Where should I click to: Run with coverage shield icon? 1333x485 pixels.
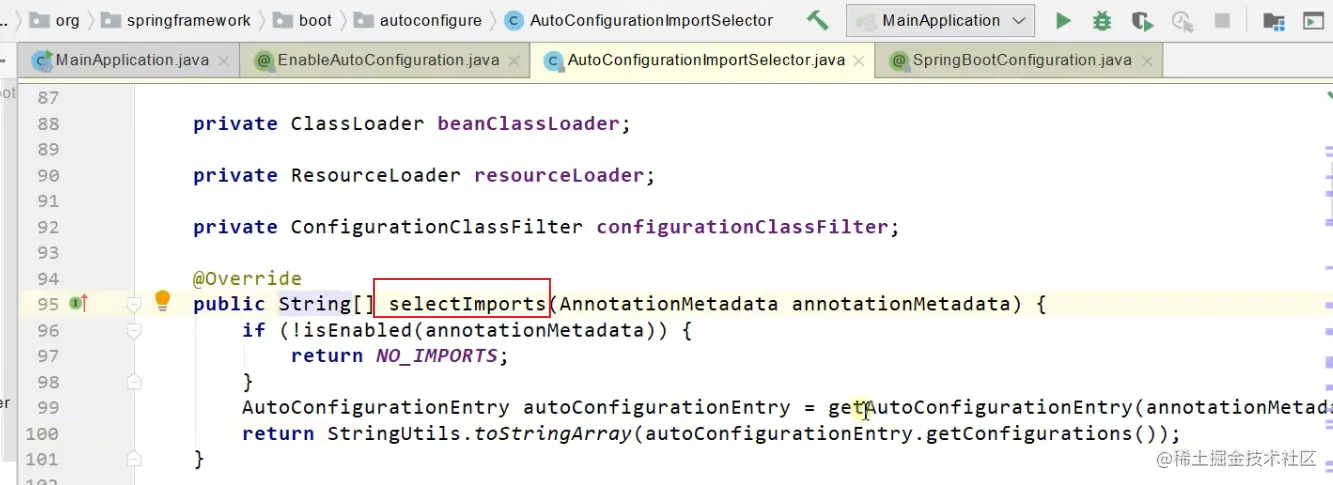point(1142,20)
